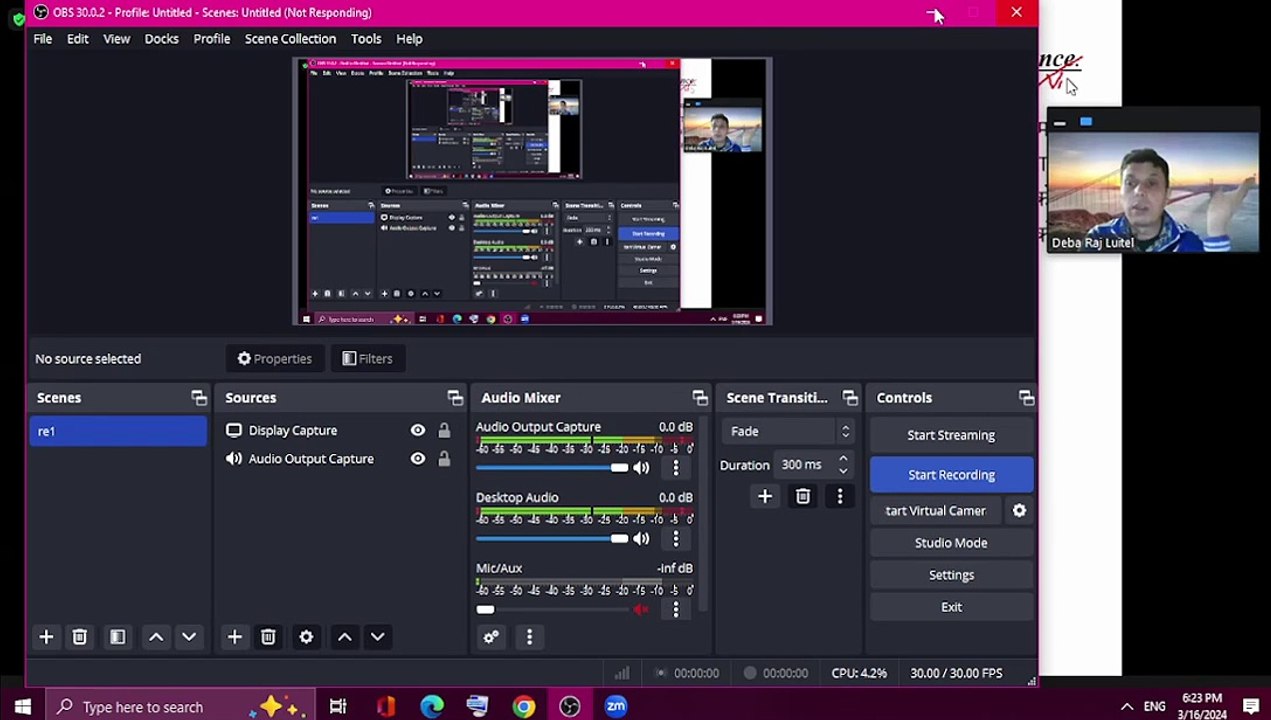The image size is (1271, 720).
Task: Open the Tools menu
Action: (366, 39)
